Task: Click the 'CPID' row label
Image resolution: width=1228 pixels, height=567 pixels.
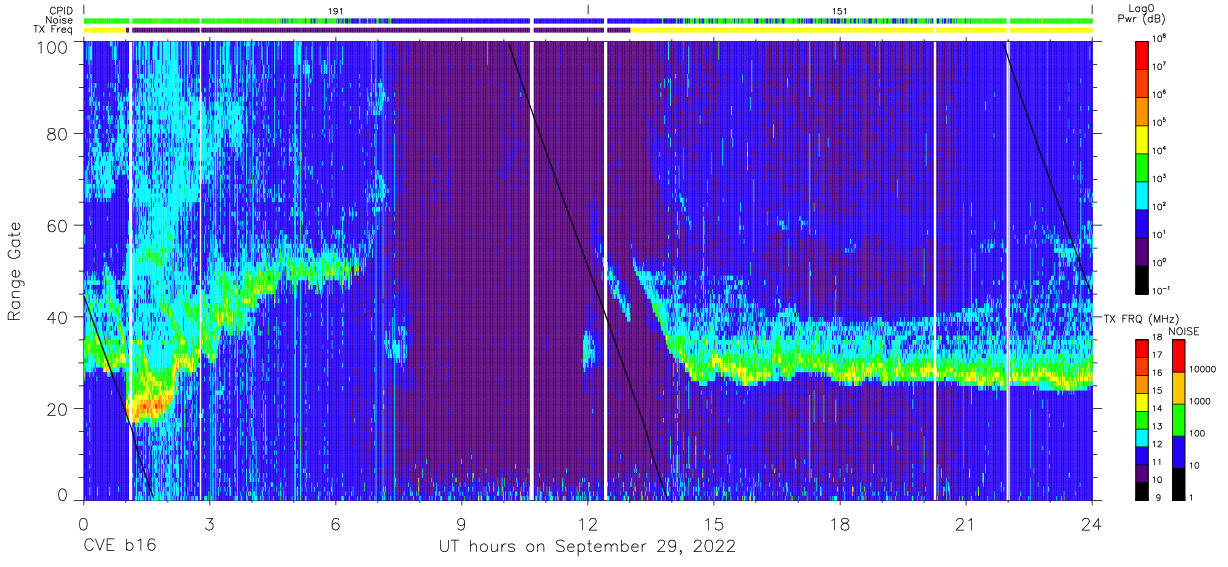Action: pos(61,9)
